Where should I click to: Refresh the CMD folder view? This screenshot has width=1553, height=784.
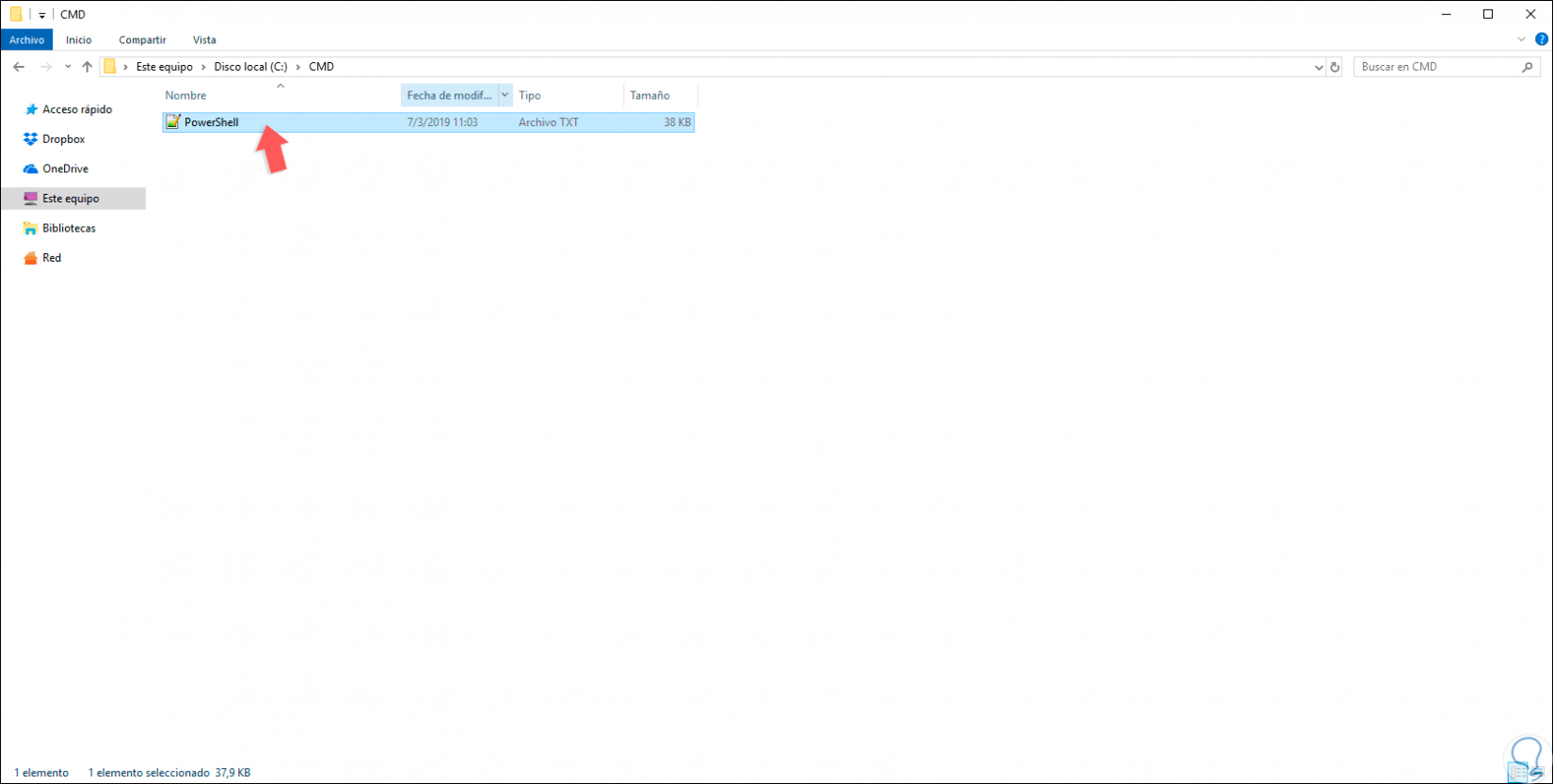pyautogui.click(x=1335, y=67)
